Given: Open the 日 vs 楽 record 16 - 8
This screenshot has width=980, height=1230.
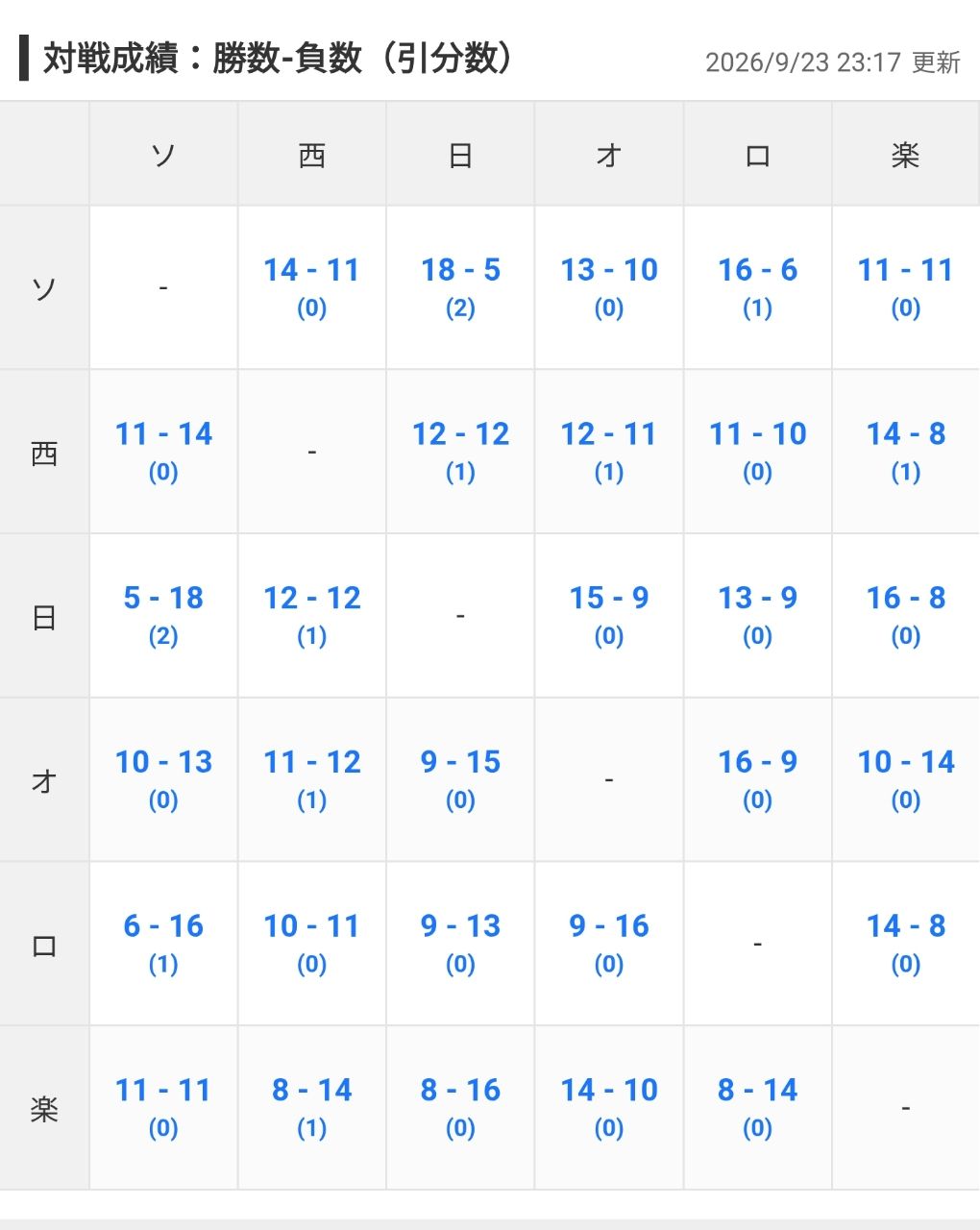Looking at the screenshot, I should (905, 615).
